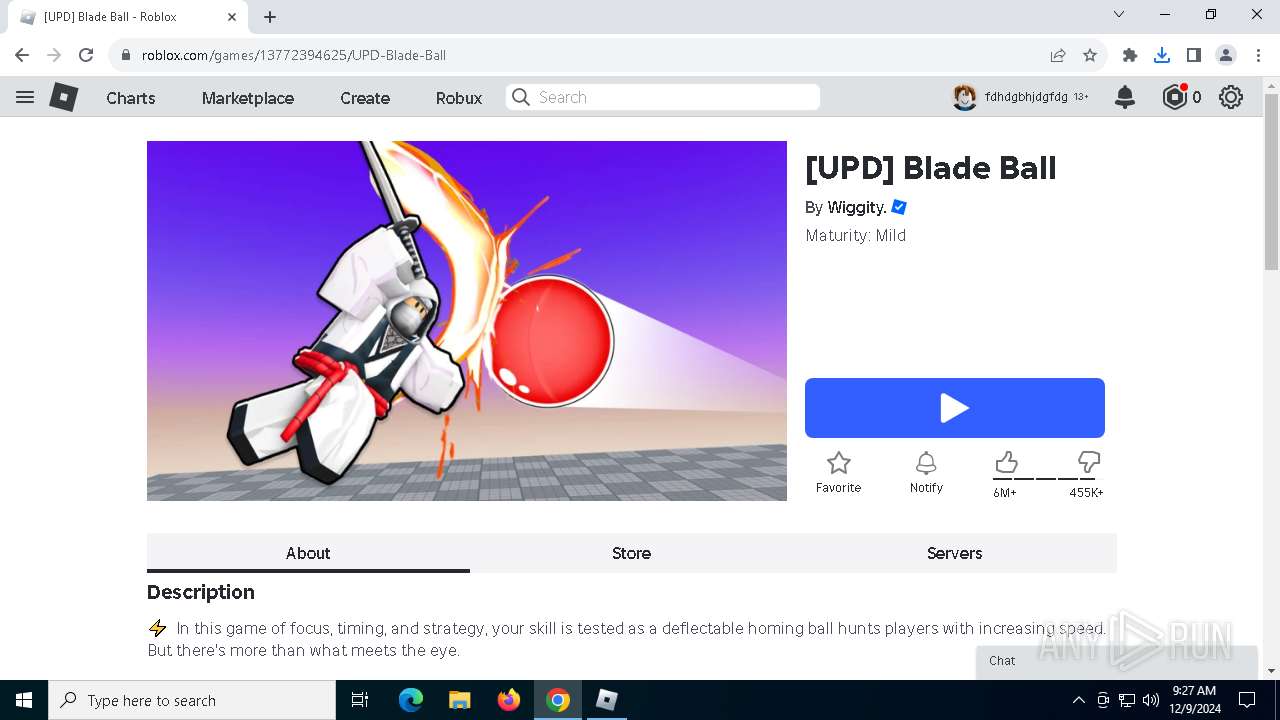The image size is (1280, 720).
Task: Open the Chrome extensions puzzle icon
Action: point(1130,55)
